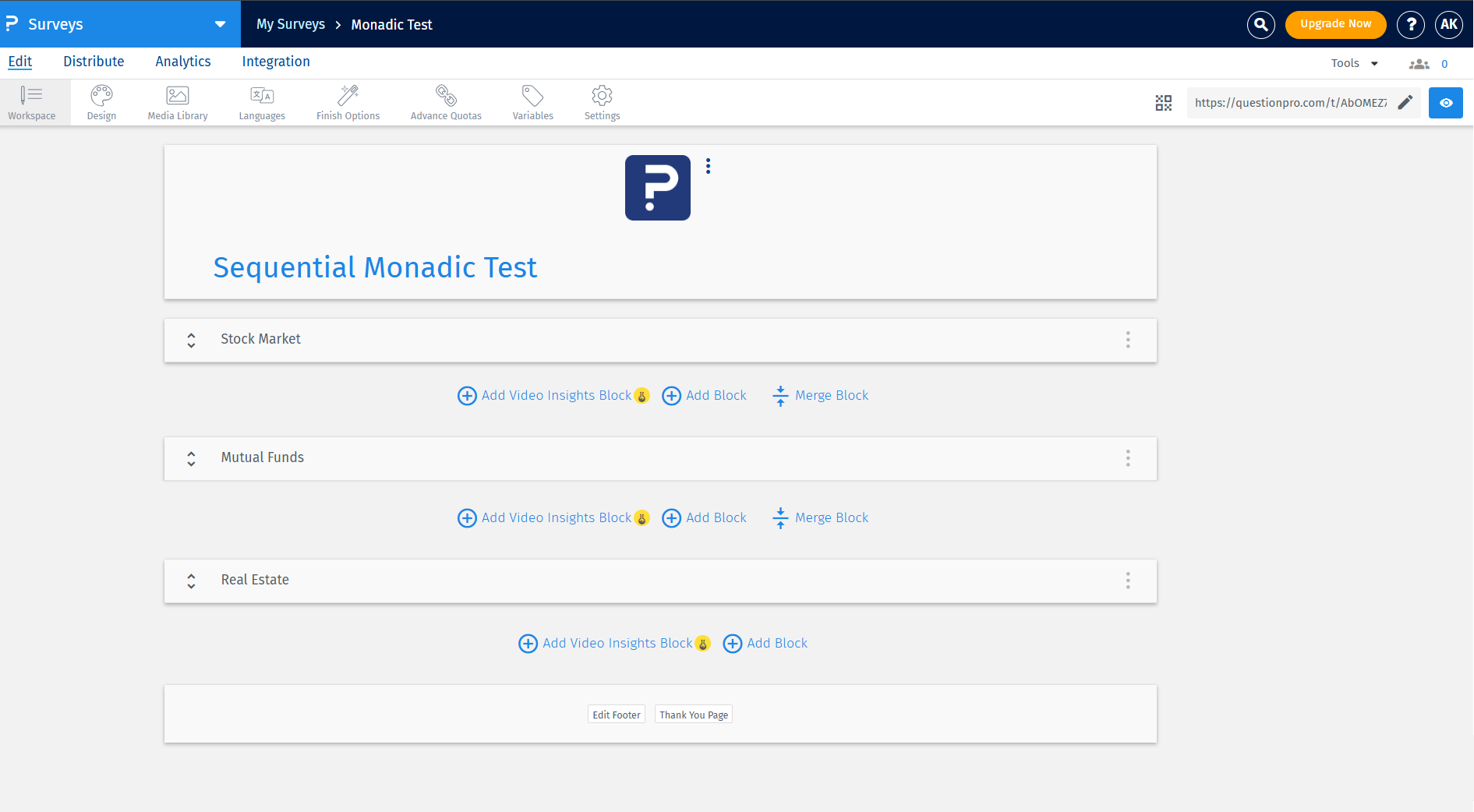The image size is (1474, 812).
Task: Open Finish Options wand tool
Action: coord(348,102)
